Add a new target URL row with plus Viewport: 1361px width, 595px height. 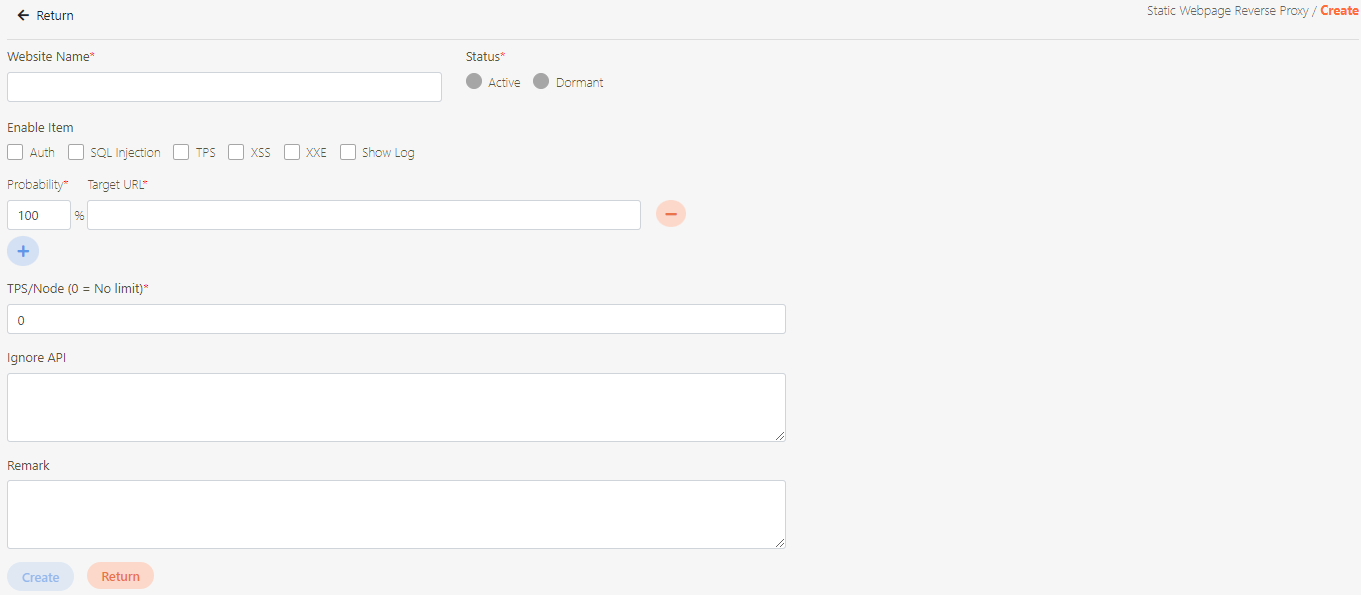coord(23,251)
